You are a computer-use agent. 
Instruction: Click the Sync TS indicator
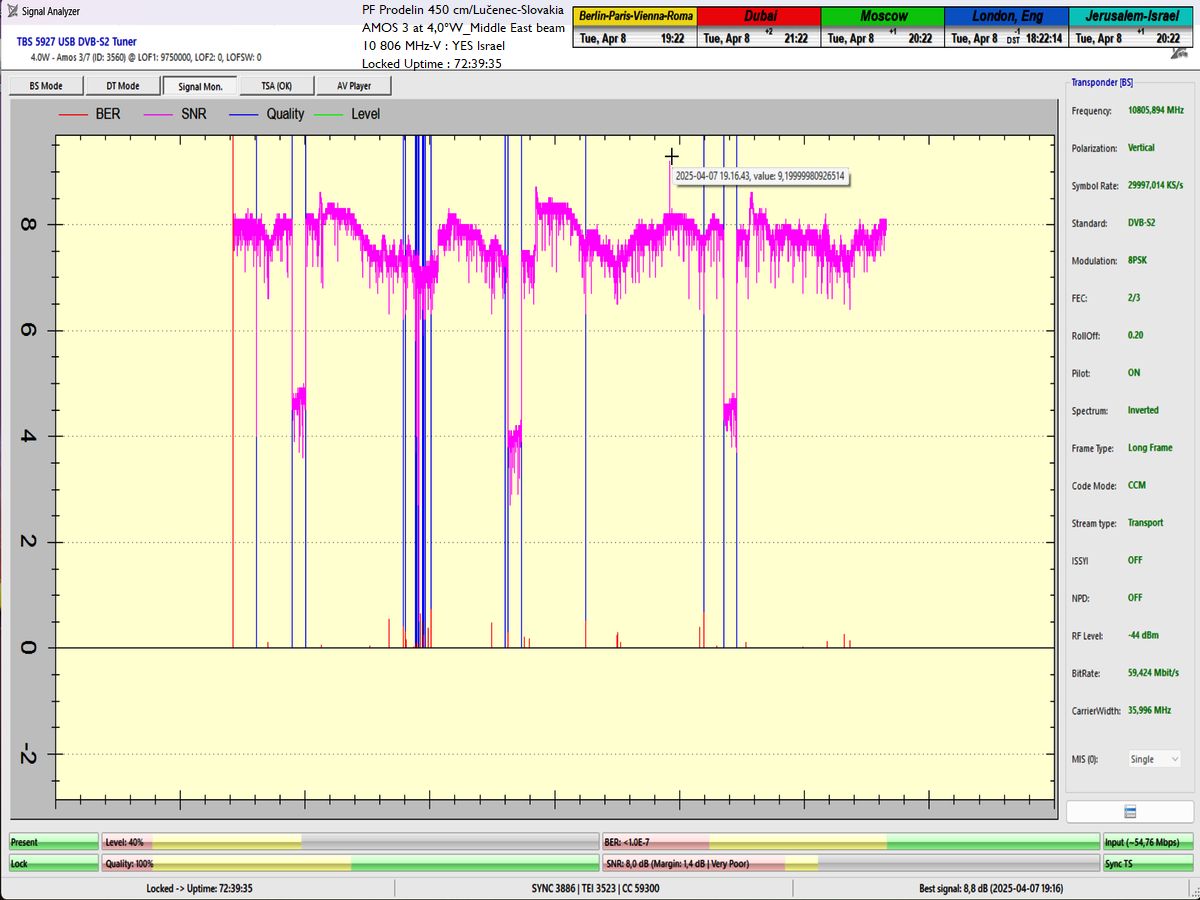pos(1147,864)
